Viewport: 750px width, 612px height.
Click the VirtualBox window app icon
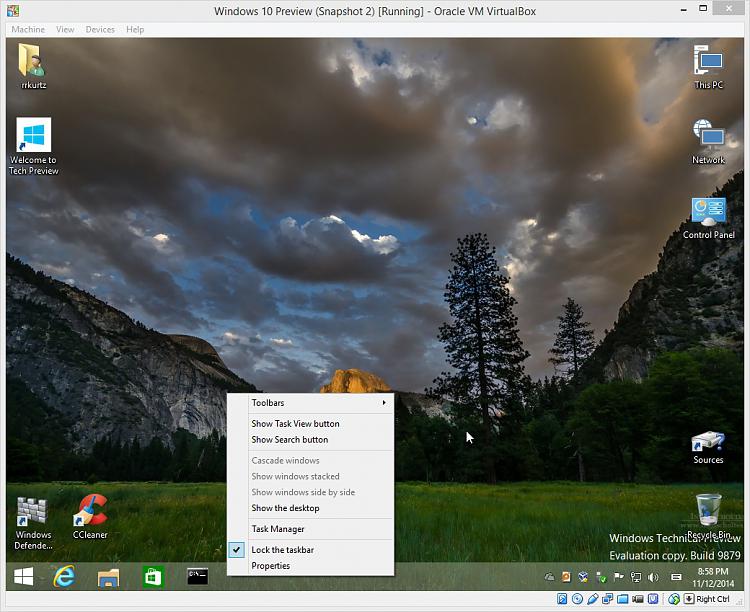tap(13, 11)
